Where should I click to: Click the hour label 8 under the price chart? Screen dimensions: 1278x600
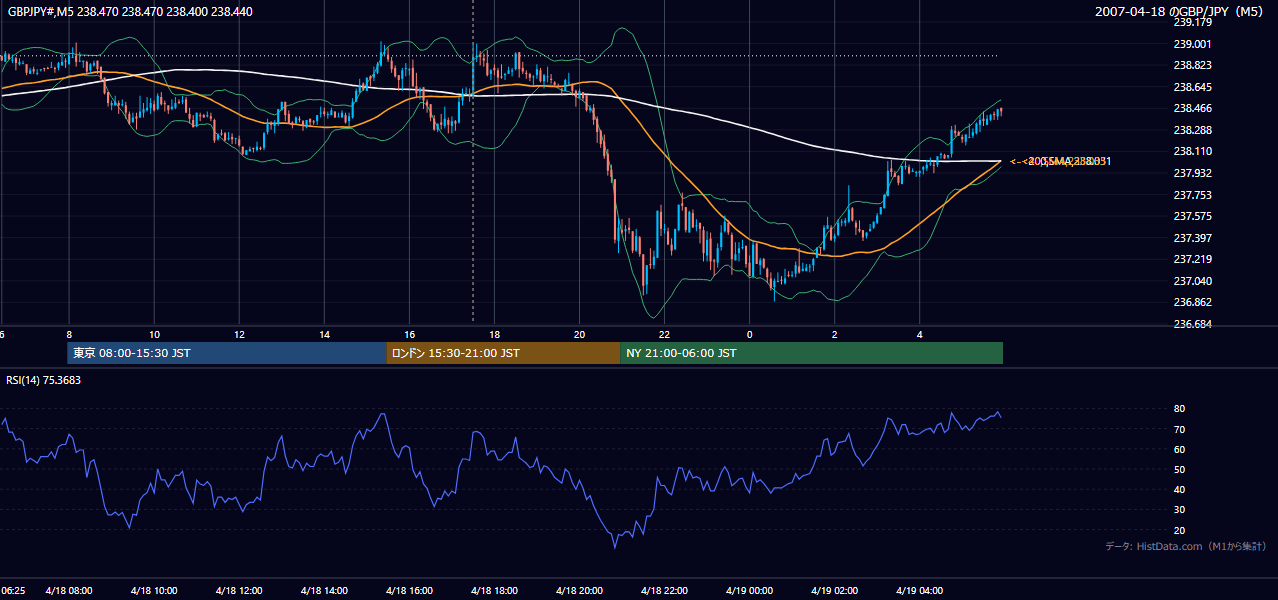(x=69, y=334)
